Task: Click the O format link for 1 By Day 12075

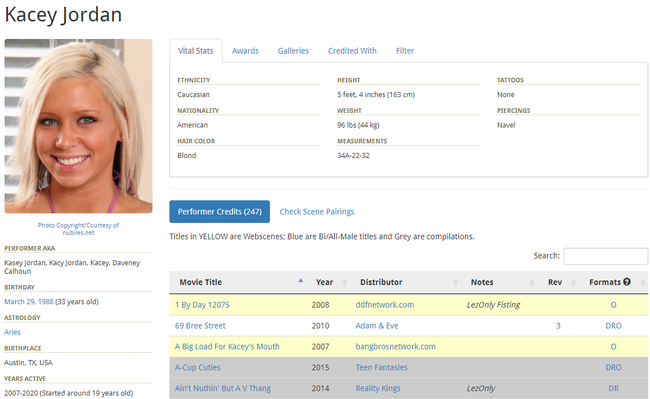Action: click(614, 305)
